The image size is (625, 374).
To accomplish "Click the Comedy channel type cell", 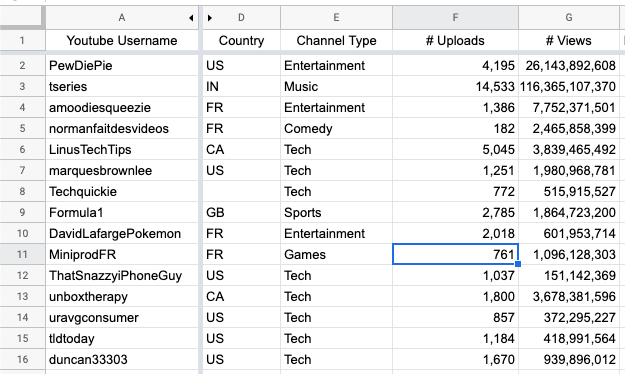I will [336, 128].
